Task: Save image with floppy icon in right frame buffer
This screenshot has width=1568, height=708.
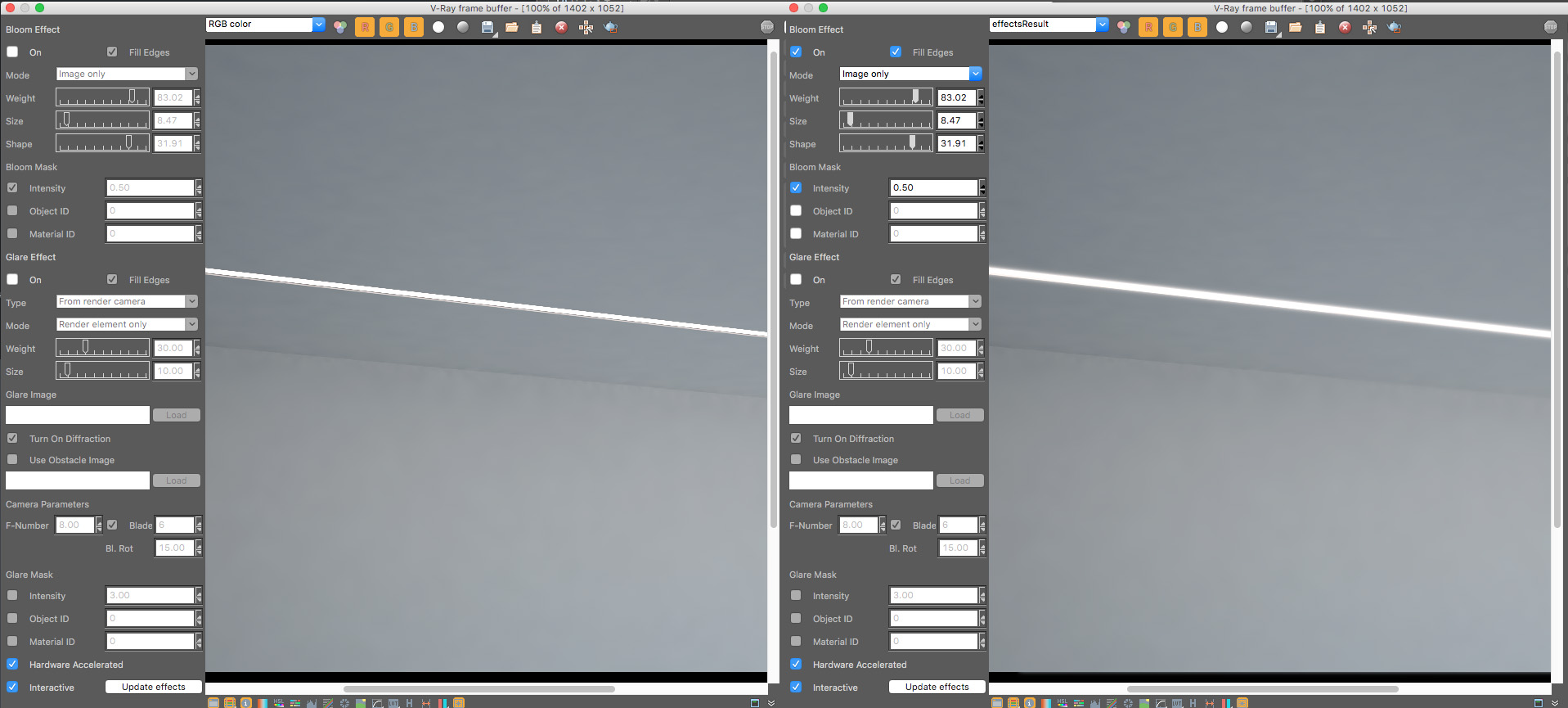Action: [x=1272, y=27]
